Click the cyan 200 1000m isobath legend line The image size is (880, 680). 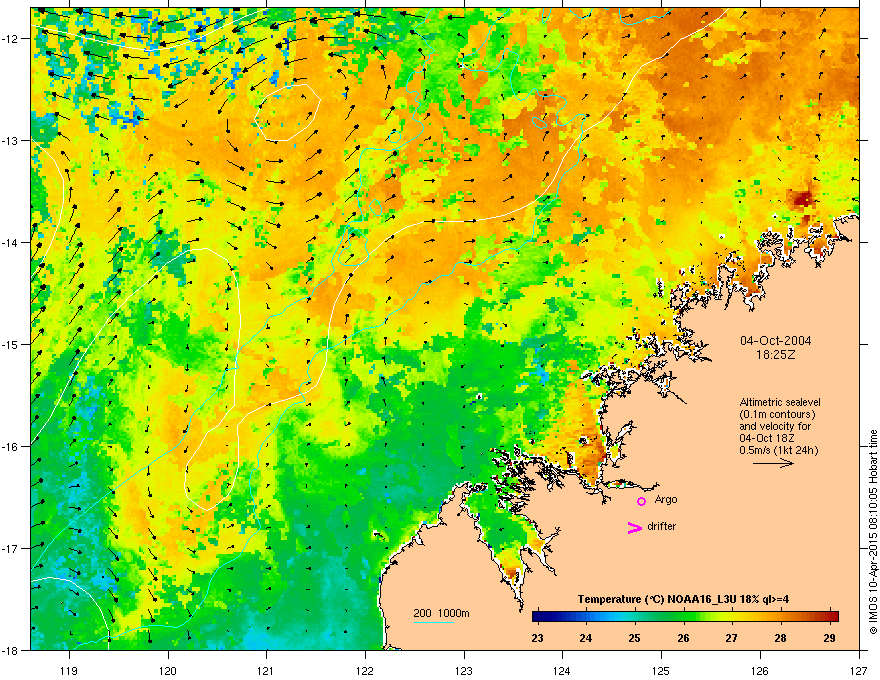(x=433, y=622)
